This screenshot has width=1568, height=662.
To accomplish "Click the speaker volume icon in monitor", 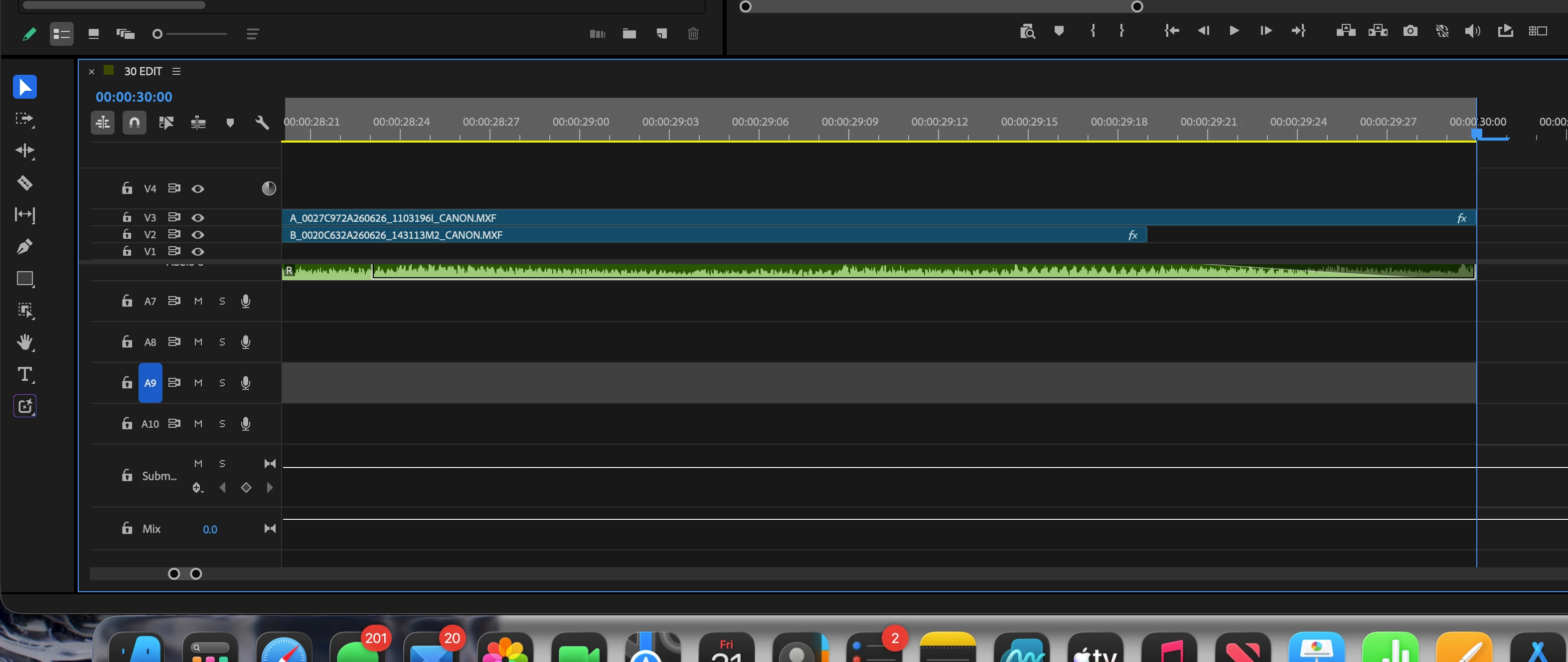I will [1472, 30].
